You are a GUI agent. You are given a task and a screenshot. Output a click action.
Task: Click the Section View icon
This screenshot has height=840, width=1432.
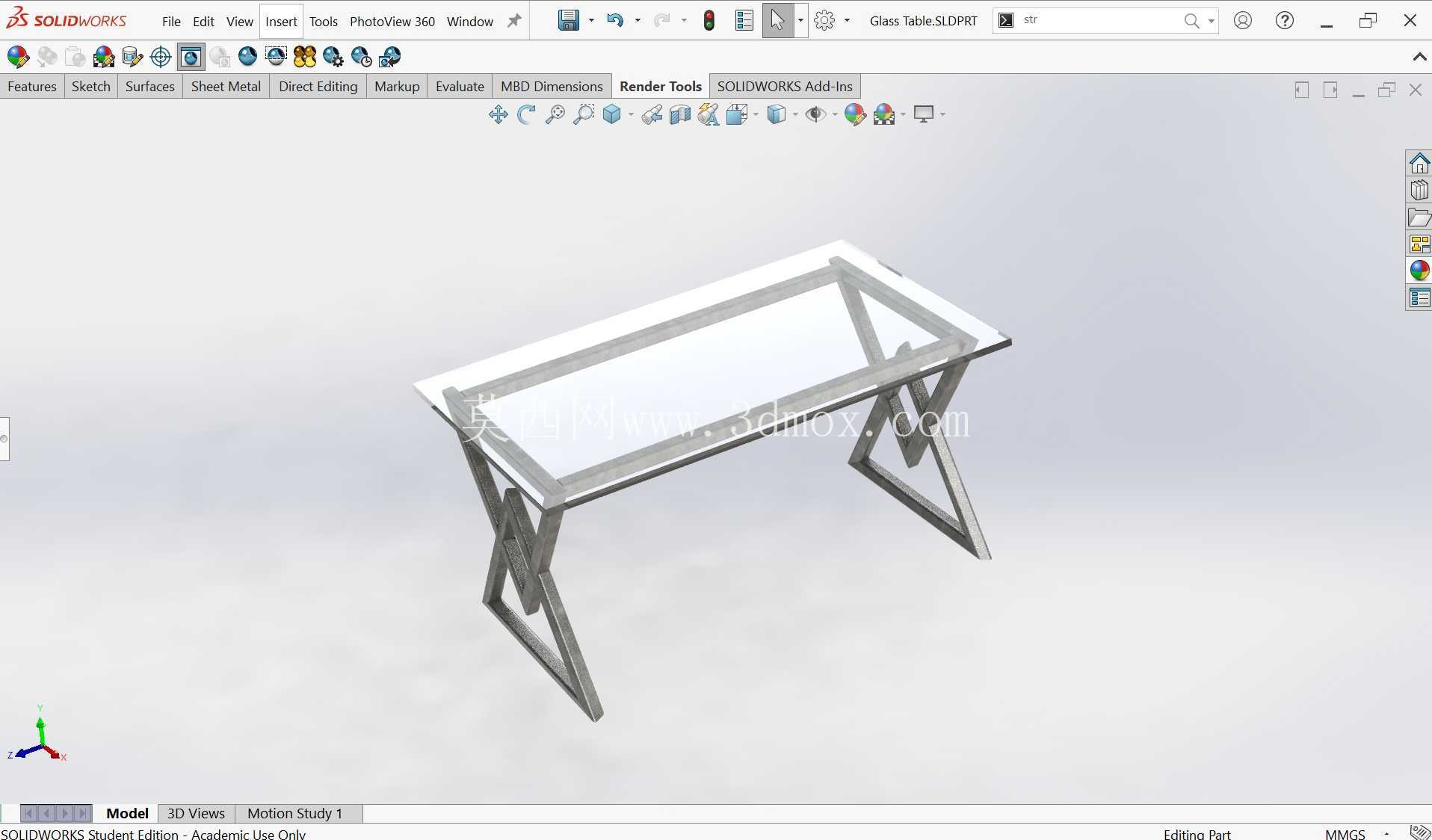coord(680,114)
